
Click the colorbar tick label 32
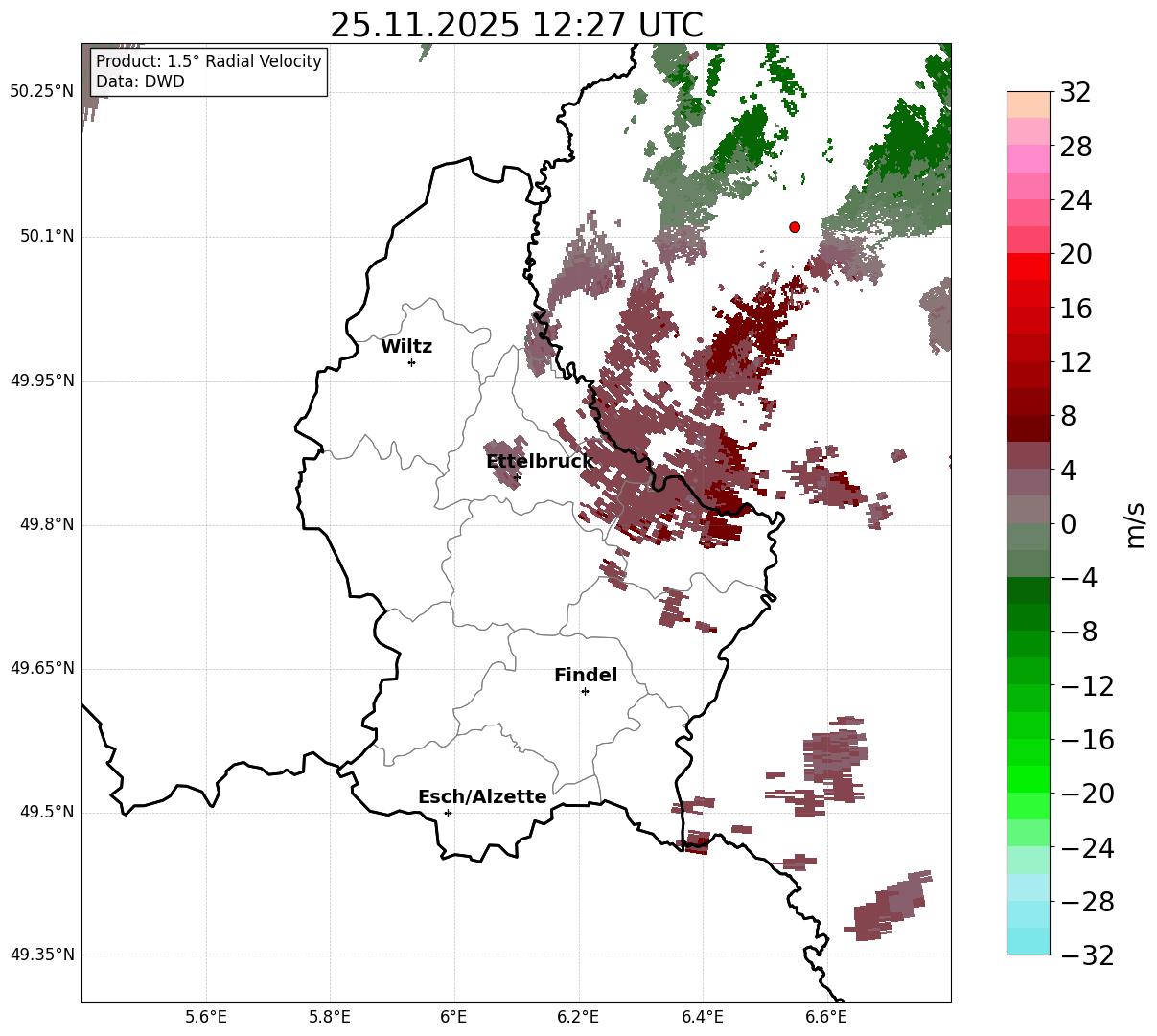(x=1076, y=93)
